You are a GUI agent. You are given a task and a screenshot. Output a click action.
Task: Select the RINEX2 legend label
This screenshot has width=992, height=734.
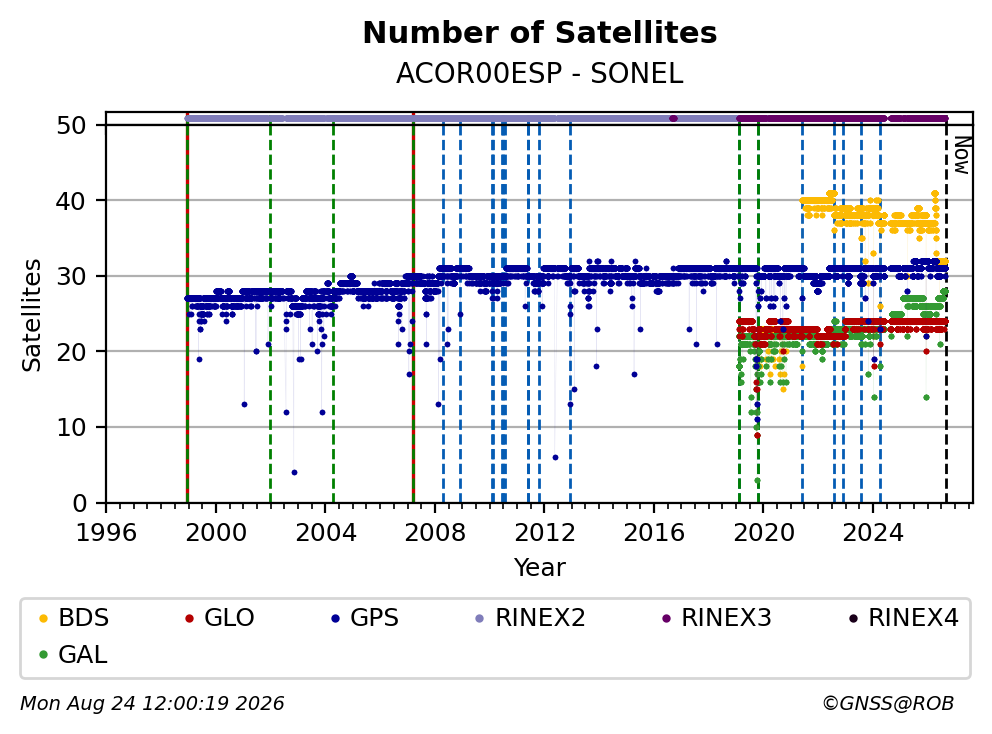(x=540, y=618)
